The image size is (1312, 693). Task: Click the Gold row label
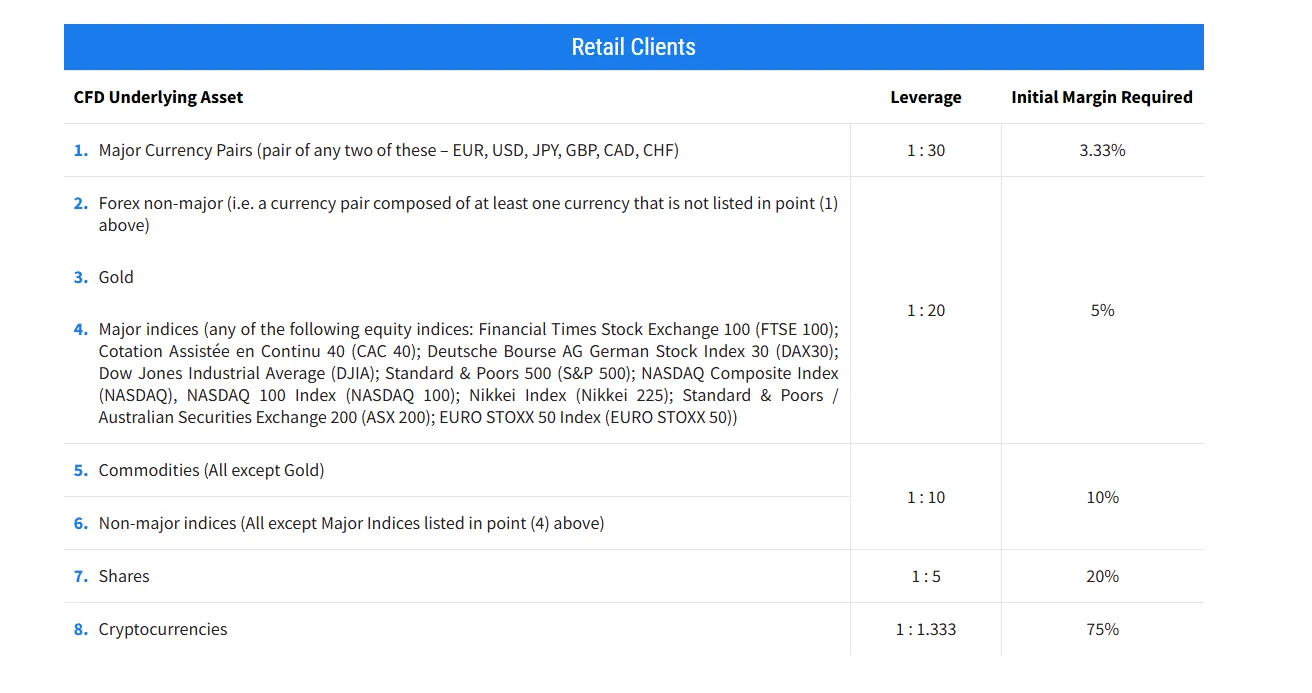[116, 277]
